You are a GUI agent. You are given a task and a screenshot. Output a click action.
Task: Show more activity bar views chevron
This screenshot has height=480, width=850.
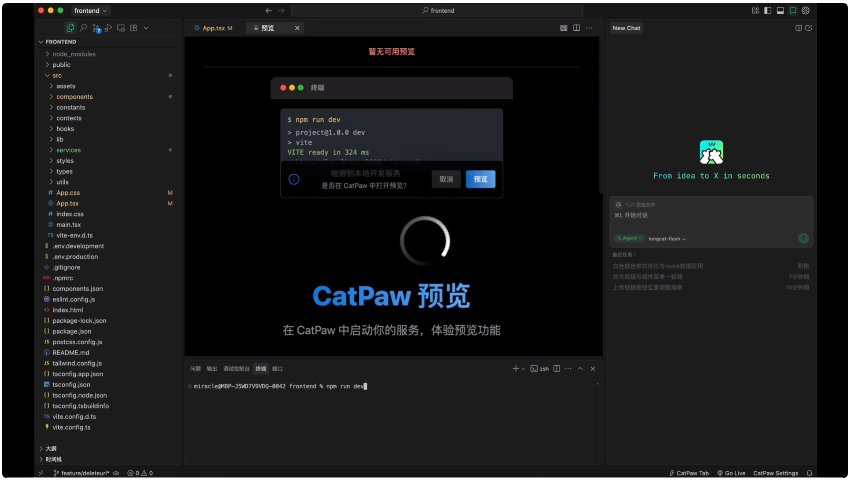(146, 28)
